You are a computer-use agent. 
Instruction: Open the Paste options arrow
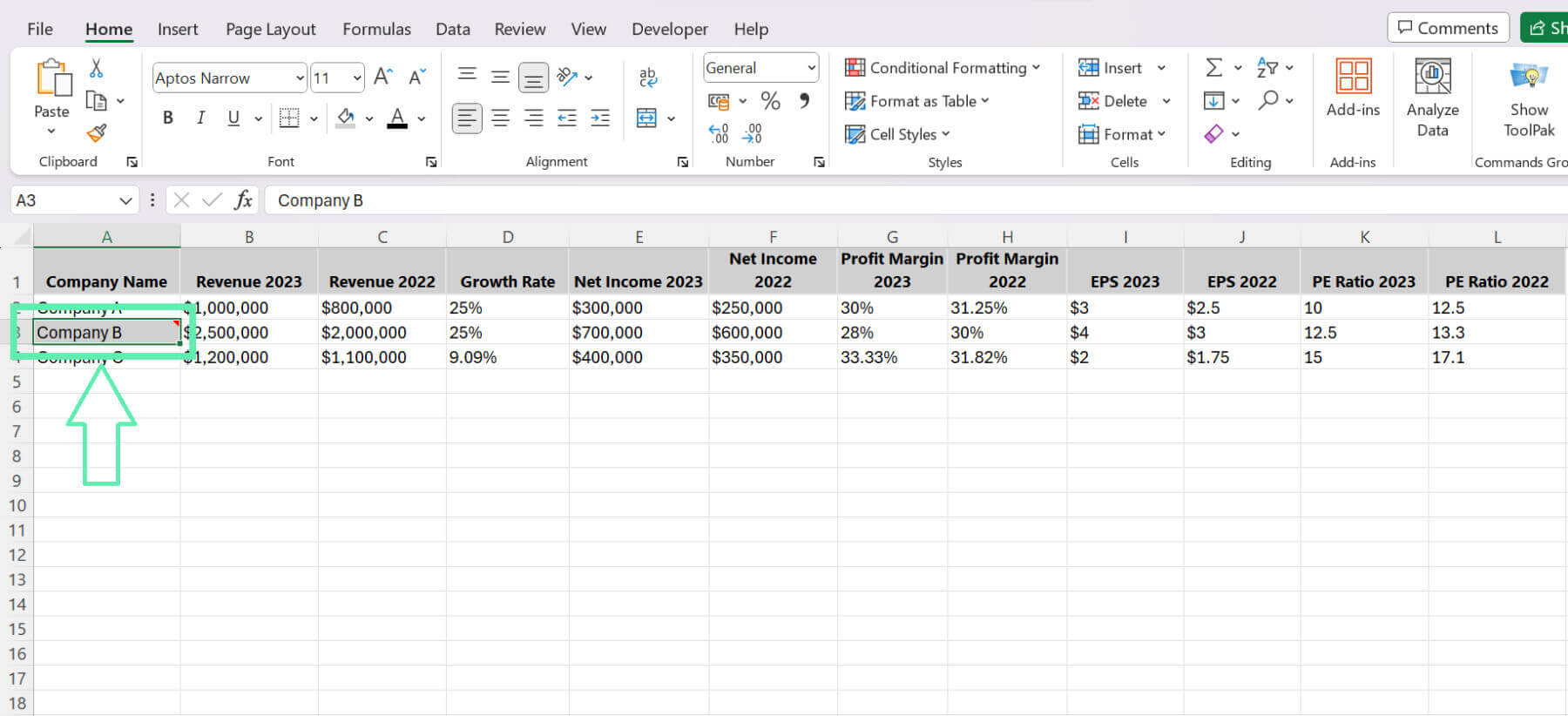[x=51, y=132]
